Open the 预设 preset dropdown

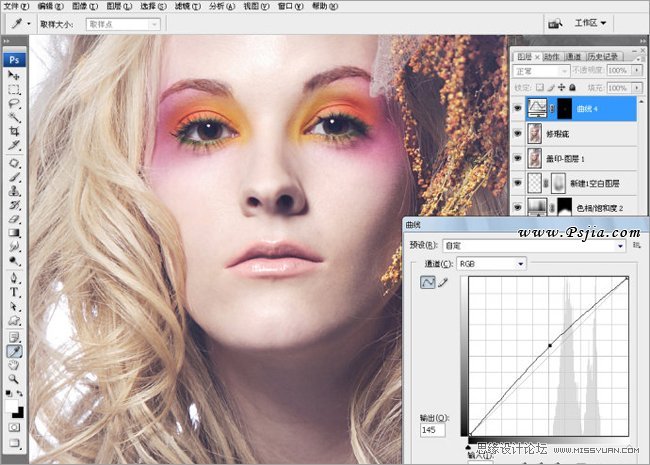(x=620, y=245)
